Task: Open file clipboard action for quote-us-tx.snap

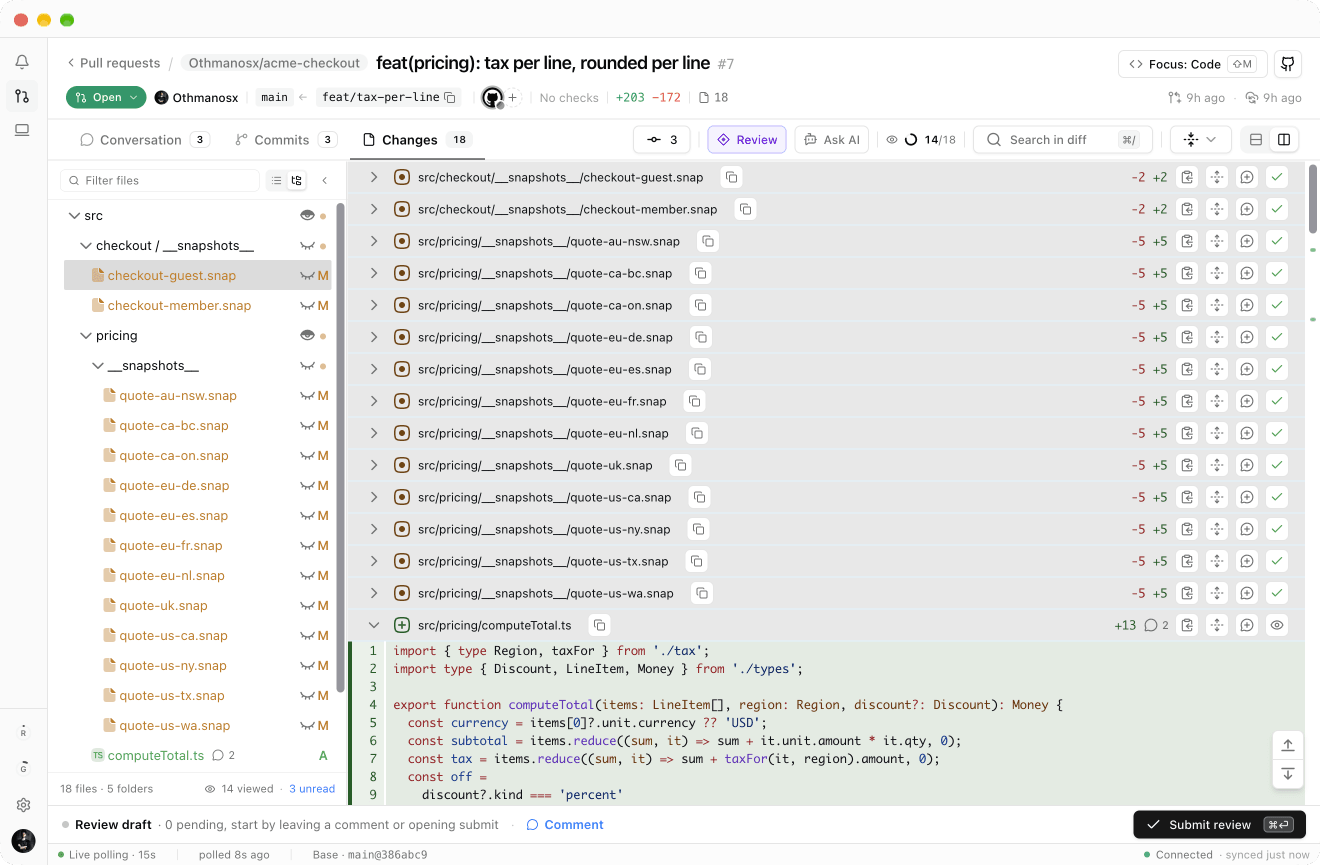Action: click(x=1187, y=561)
